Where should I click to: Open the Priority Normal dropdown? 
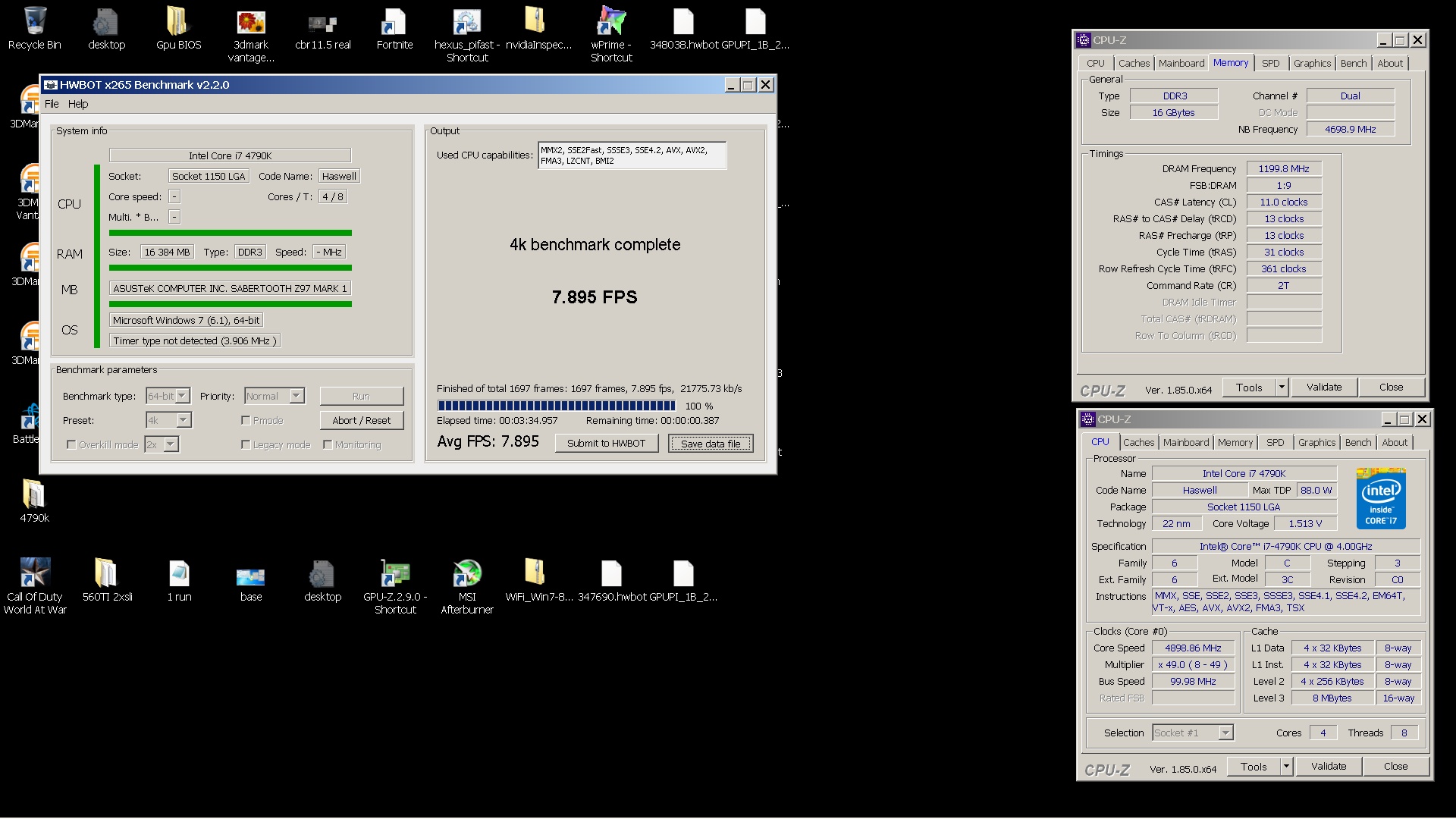pyautogui.click(x=275, y=397)
